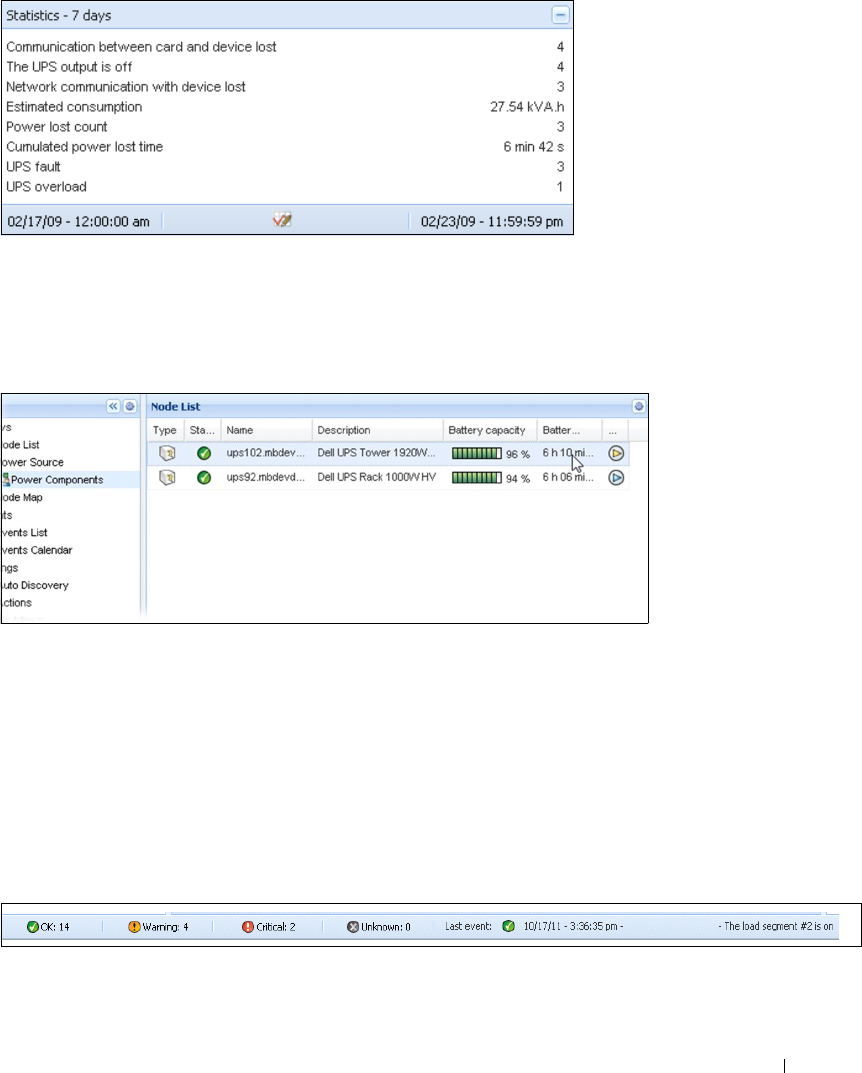
Task: Sort by the Description column header
Action: click(378, 430)
